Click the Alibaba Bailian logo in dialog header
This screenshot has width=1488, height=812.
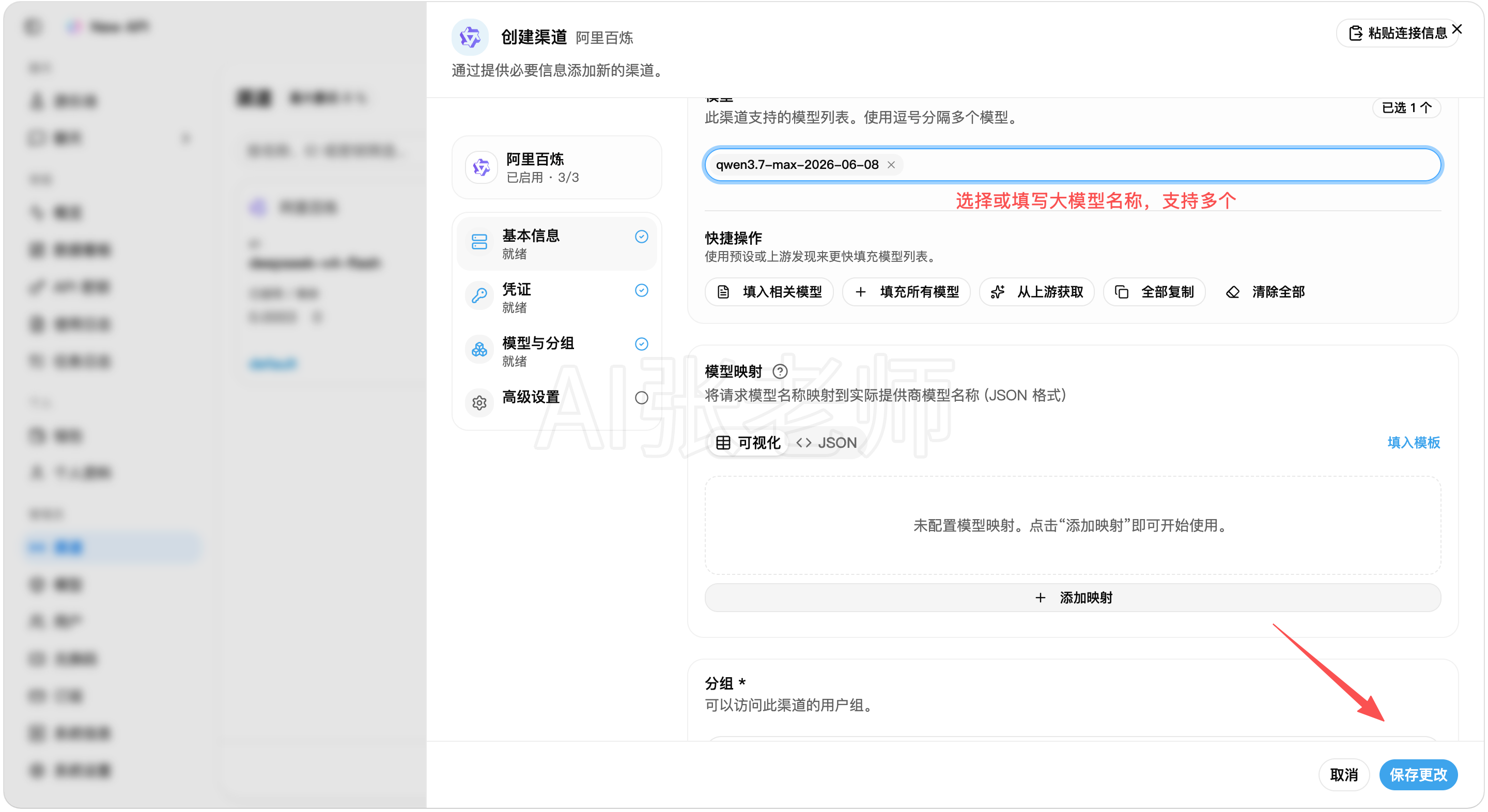coord(470,37)
